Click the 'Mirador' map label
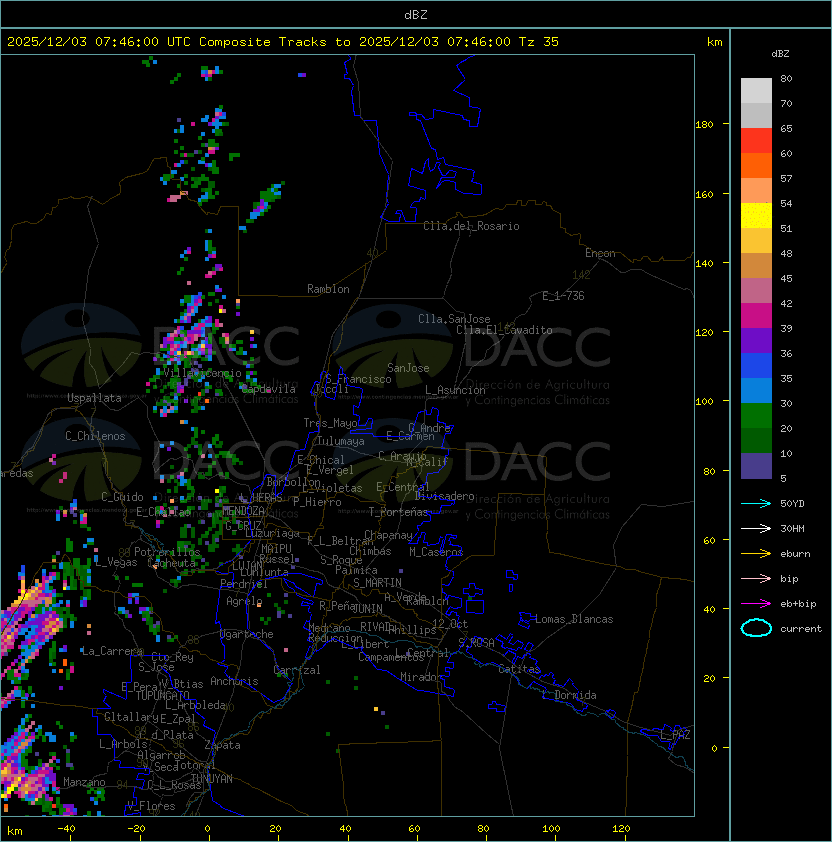This screenshot has height=842, width=832. [x=422, y=677]
